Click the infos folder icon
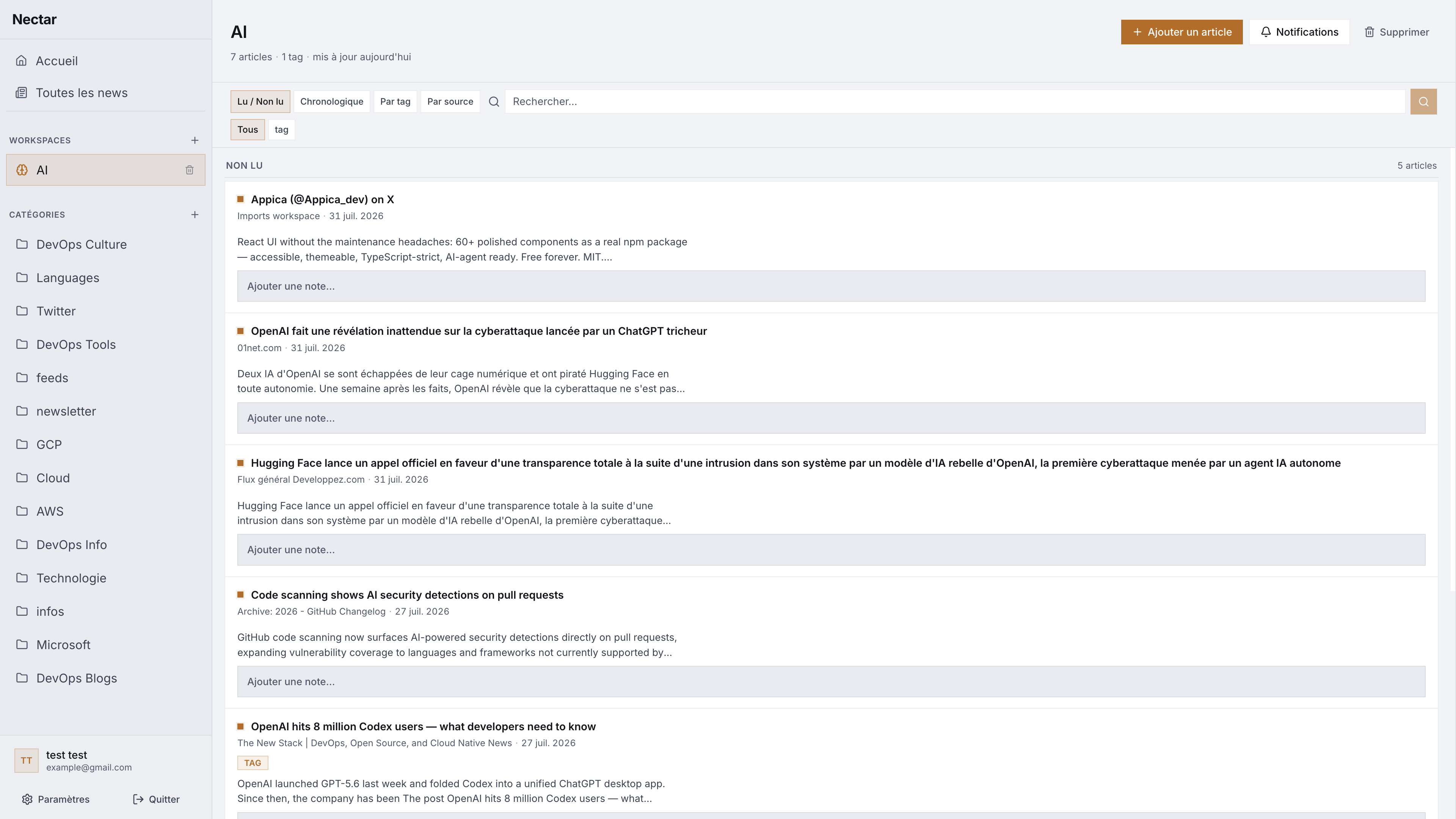 (x=22, y=611)
